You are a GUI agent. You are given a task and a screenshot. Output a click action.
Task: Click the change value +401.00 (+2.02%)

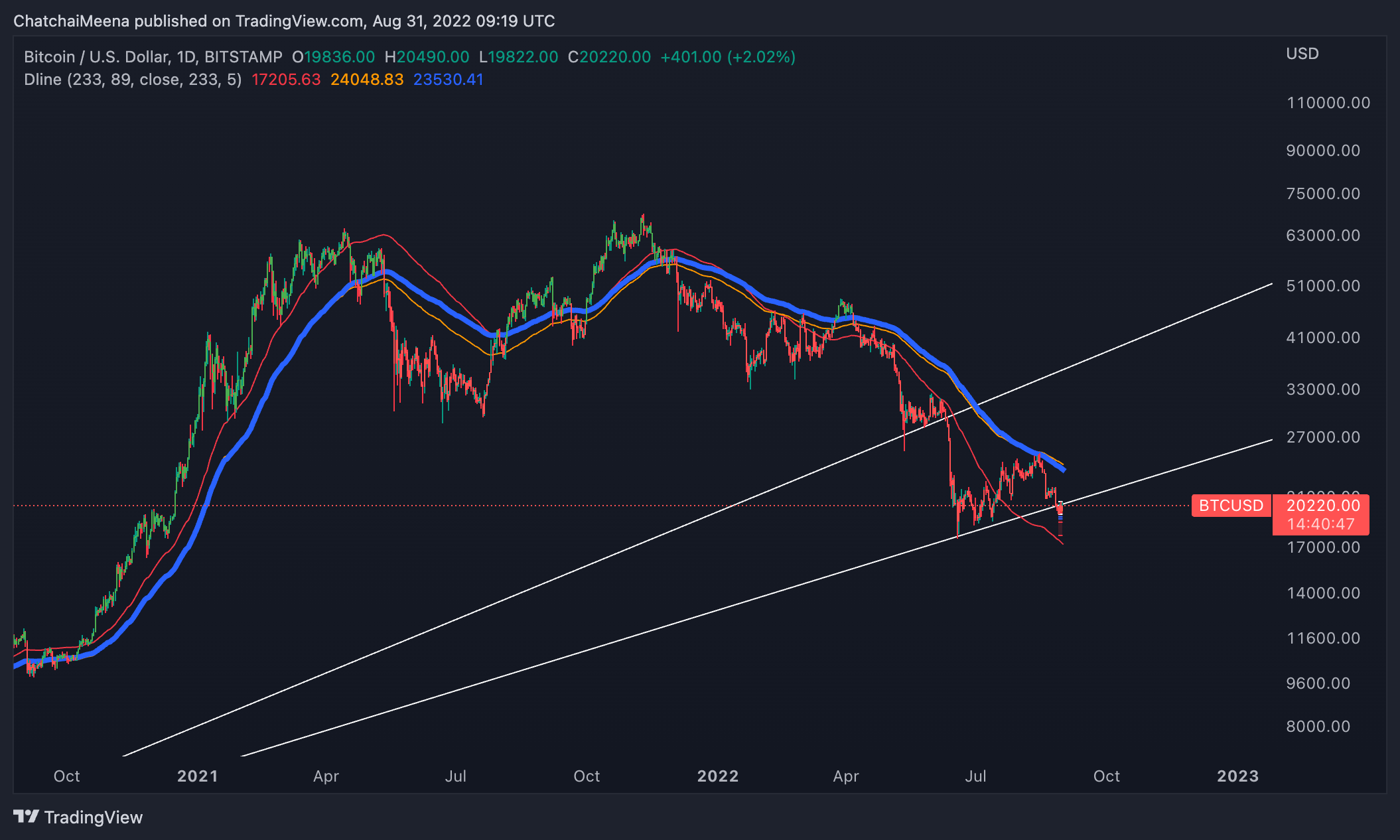[x=728, y=57]
